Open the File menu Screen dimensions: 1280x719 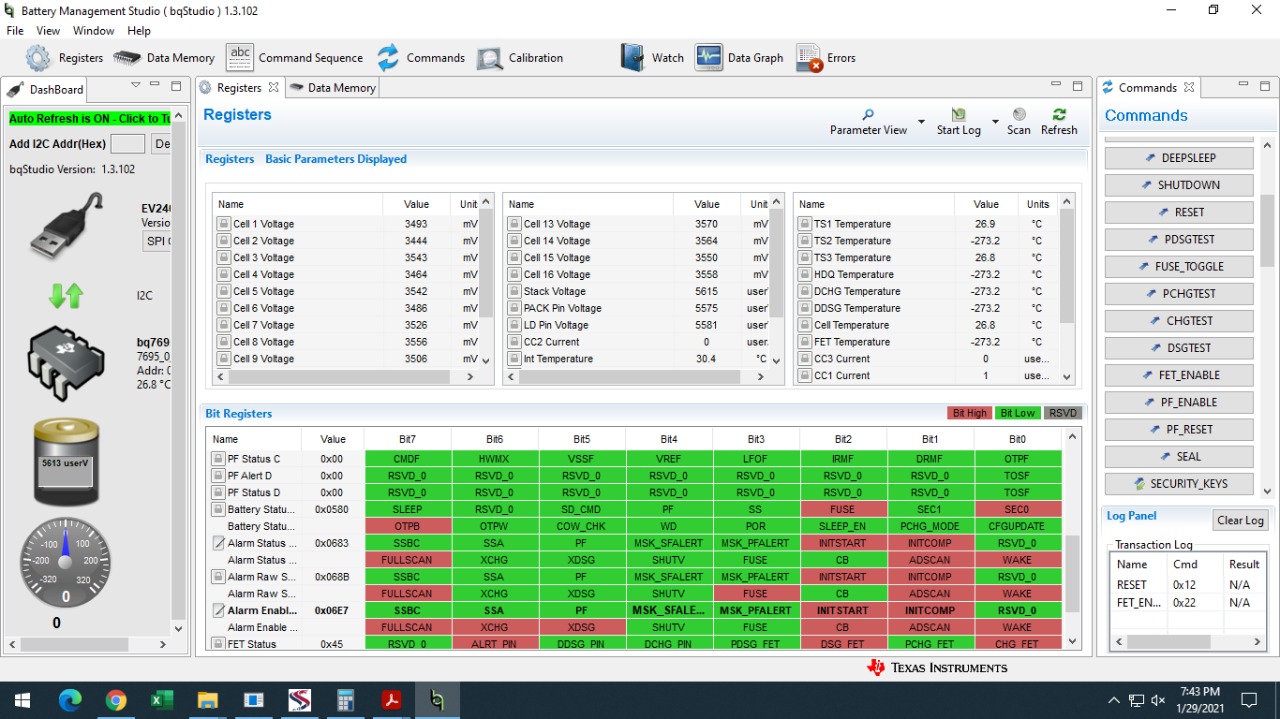pos(15,31)
